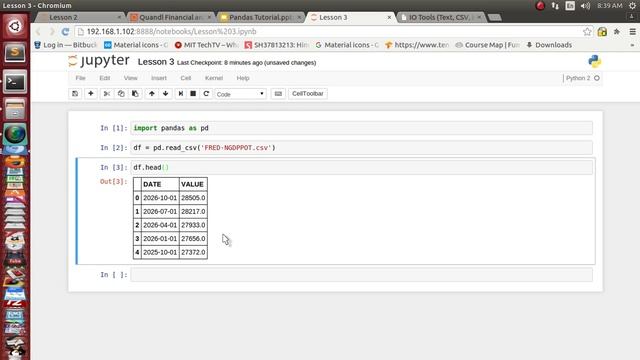The width and height of the screenshot is (640, 360).
Task: Click the CellToolbar button
Action: coord(308,93)
